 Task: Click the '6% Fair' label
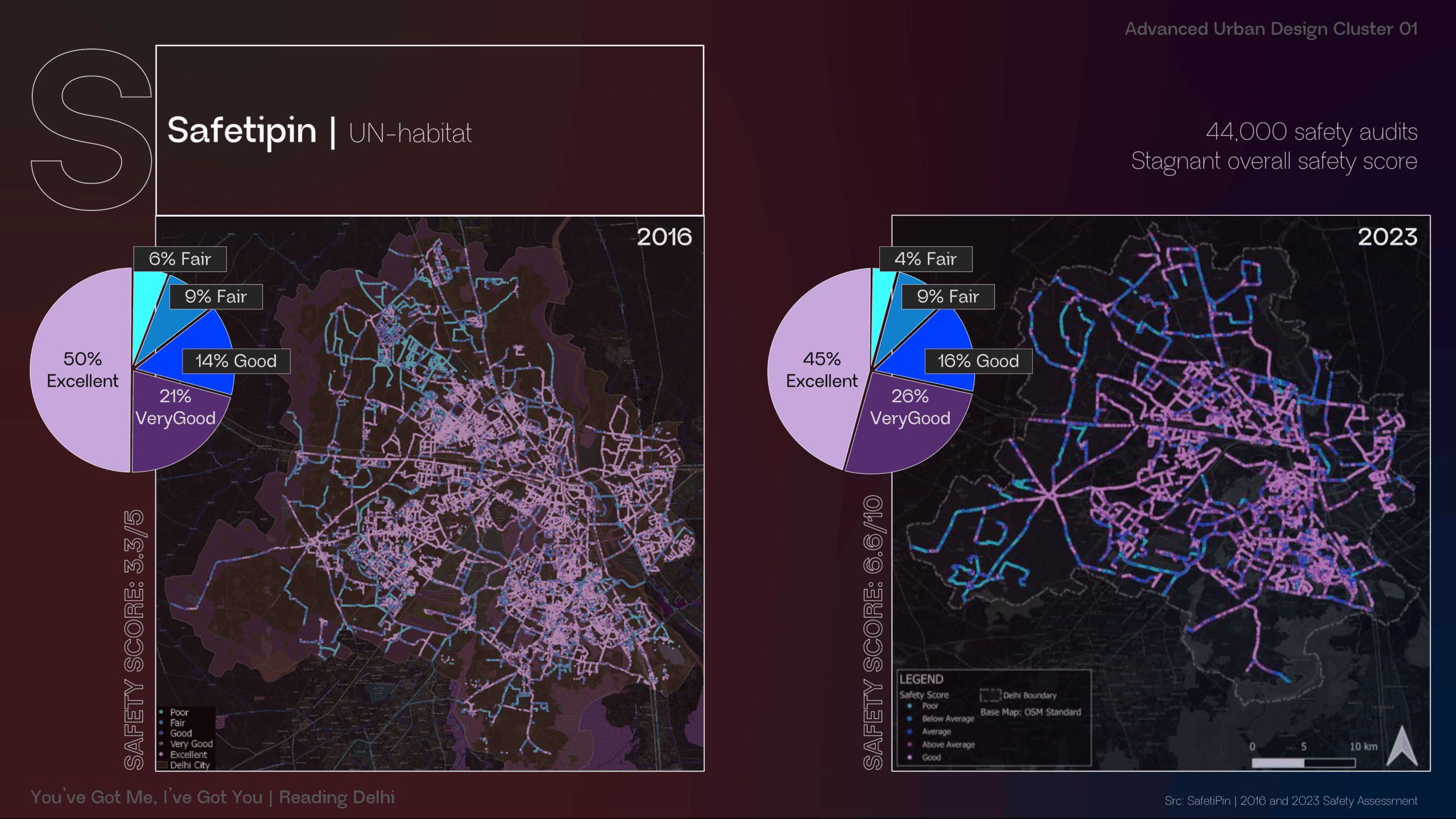[x=180, y=259]
